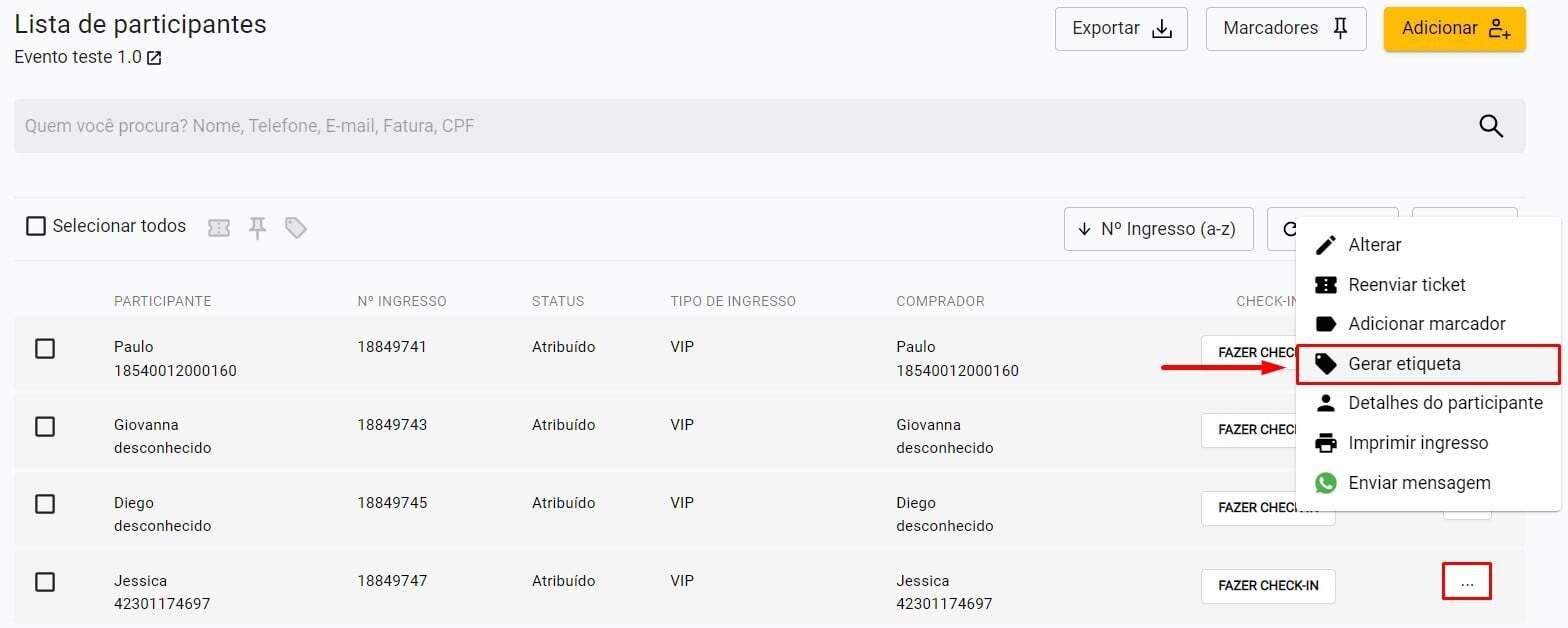Click the tag label icon in bulk toolbar
The height and width of the screenshot is (628, 1568).
click(295, 228)
